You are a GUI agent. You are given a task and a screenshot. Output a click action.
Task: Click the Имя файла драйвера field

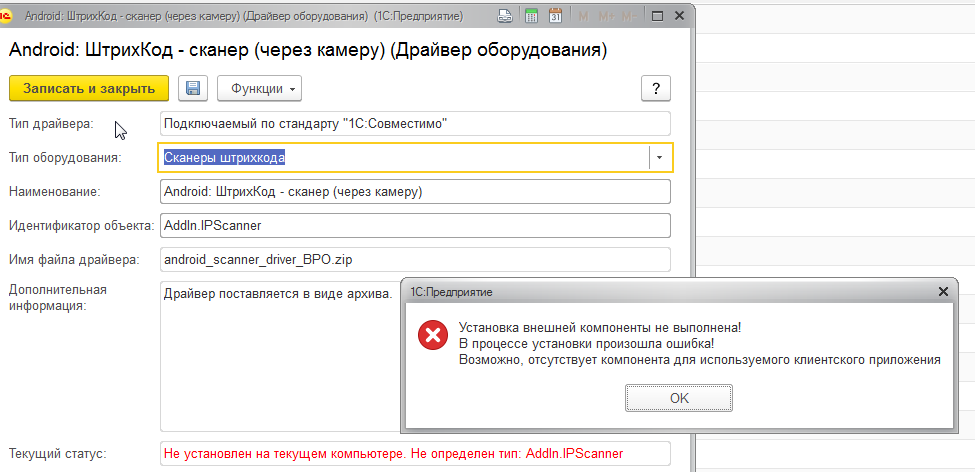(415, 260)
